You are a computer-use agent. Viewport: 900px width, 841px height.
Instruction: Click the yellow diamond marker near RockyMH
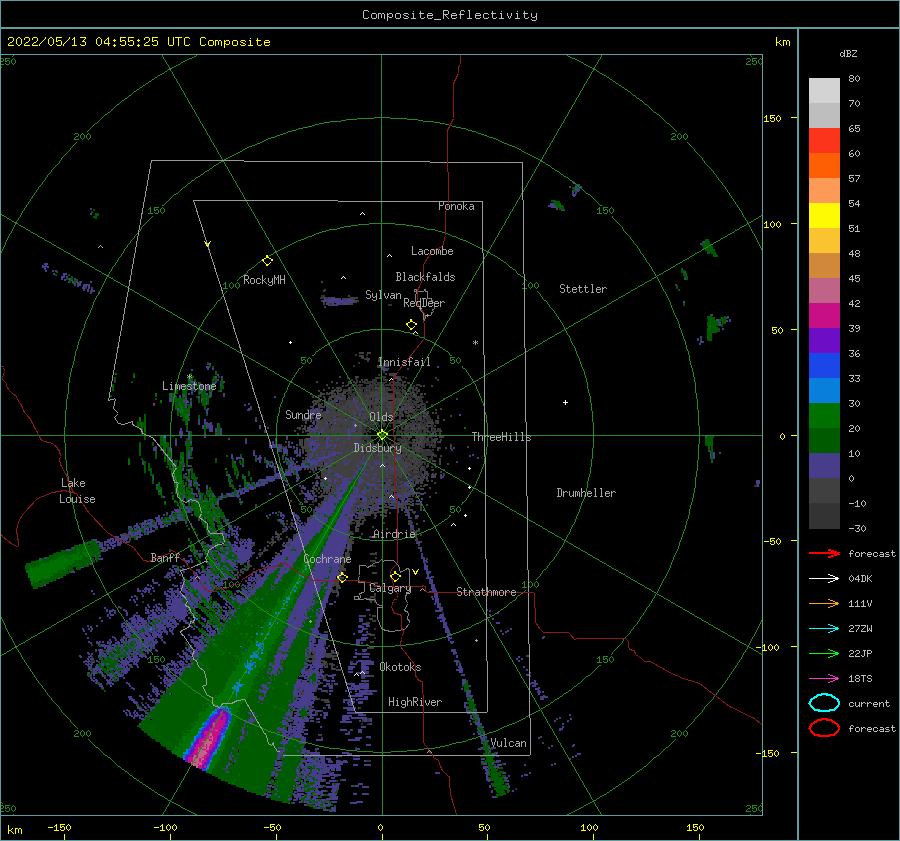(x=267, y=261)
